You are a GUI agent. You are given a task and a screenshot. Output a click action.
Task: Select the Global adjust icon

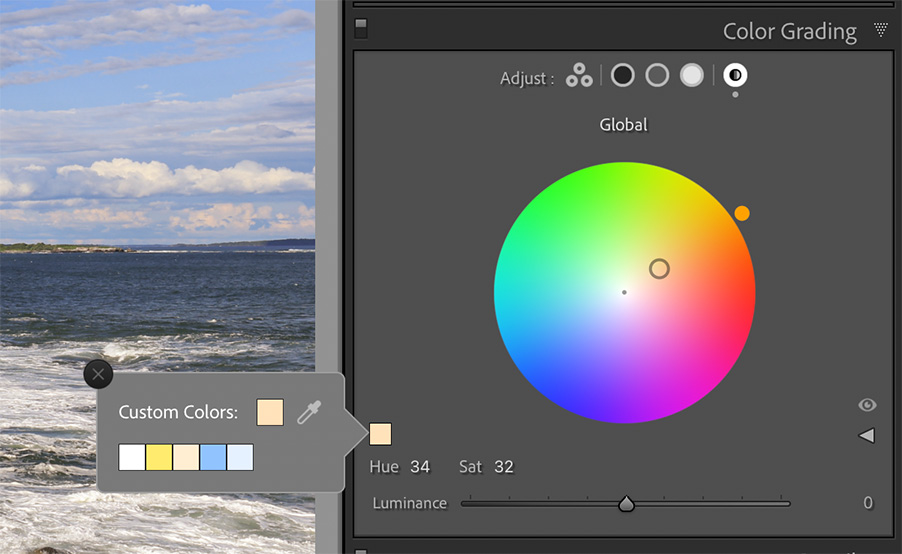click(x=735, y=75)
